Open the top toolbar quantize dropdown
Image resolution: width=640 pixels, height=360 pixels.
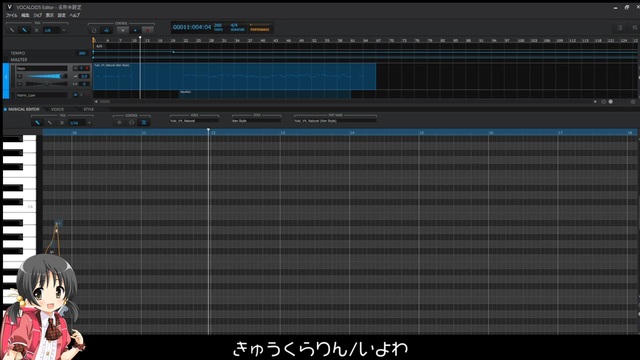[x=64, y=30]
